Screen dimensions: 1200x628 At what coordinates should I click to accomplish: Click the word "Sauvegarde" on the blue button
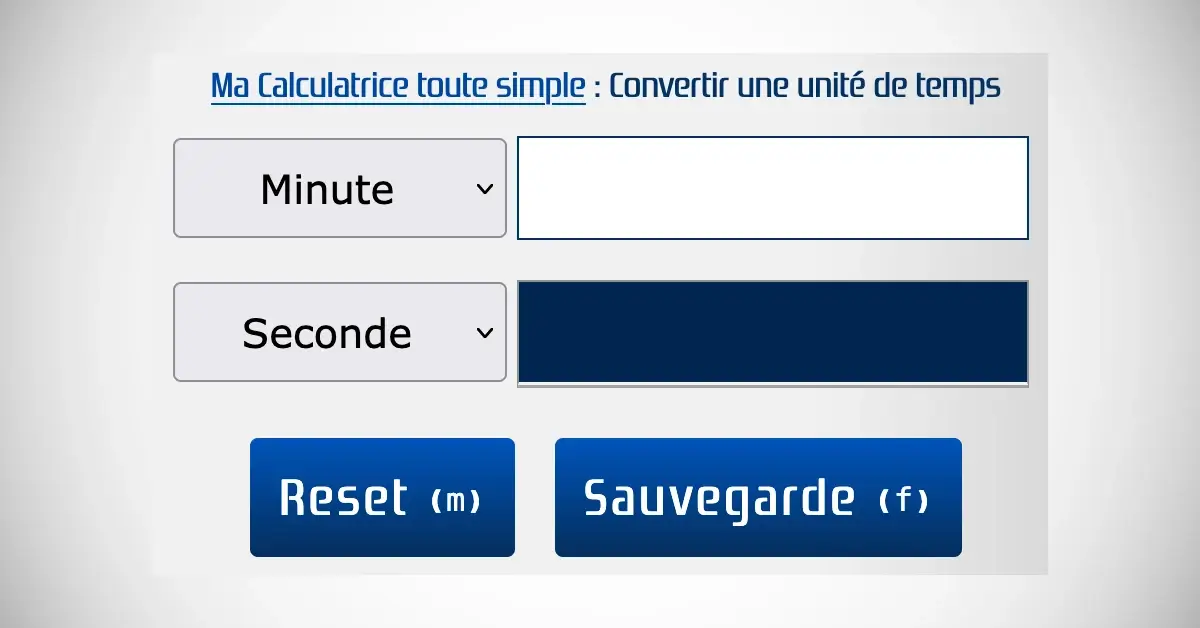point(719,498)
